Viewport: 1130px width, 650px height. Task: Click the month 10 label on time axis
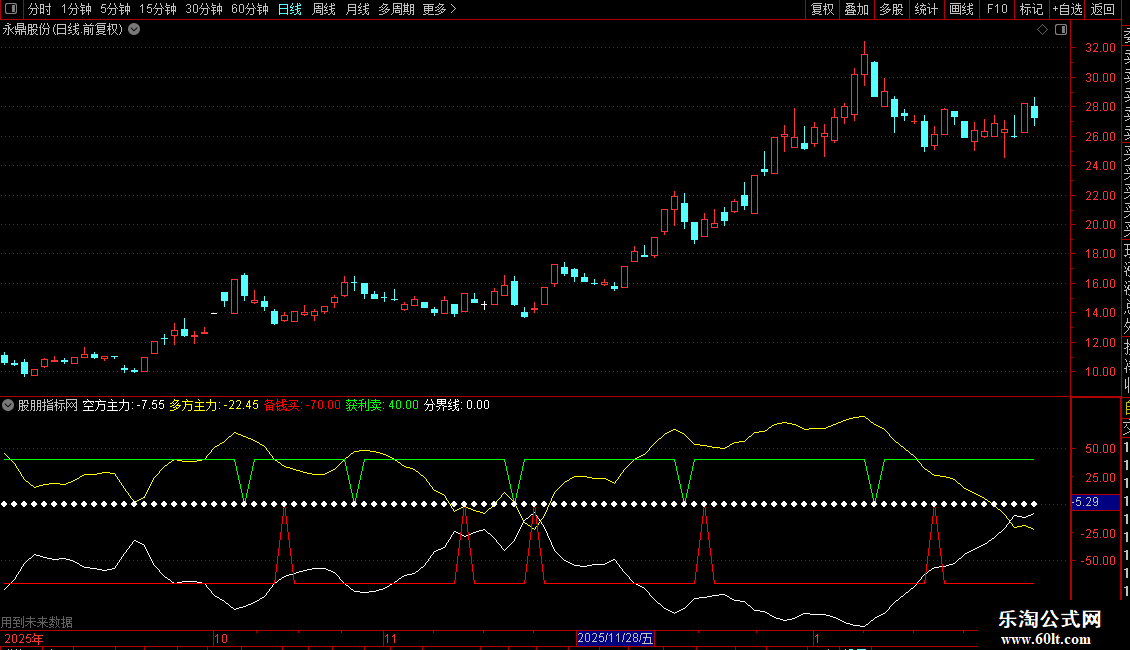tap(221, 638)
